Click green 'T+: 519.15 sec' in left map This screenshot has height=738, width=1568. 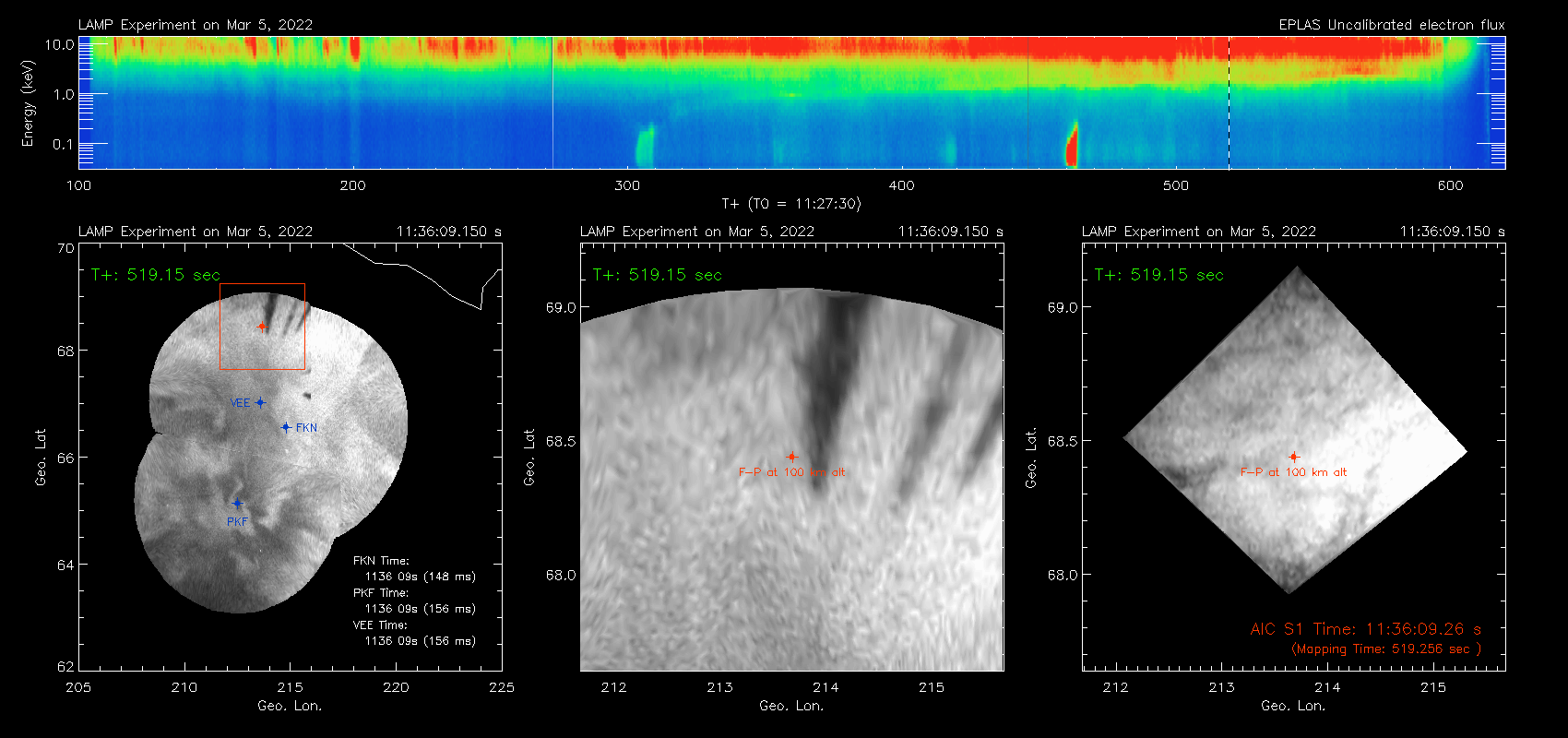(x=155, y=275)
